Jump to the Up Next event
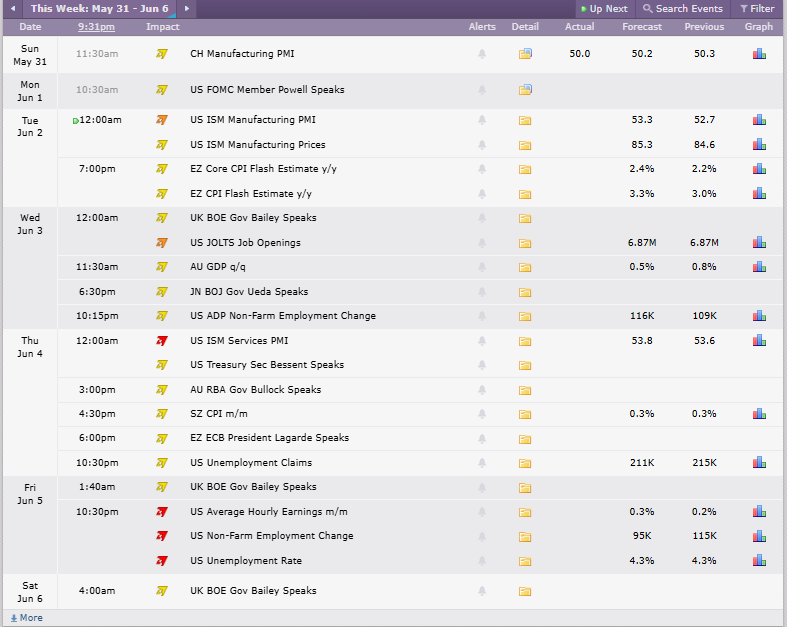Viewport: 787px width, 627px height. coord(604,9)
